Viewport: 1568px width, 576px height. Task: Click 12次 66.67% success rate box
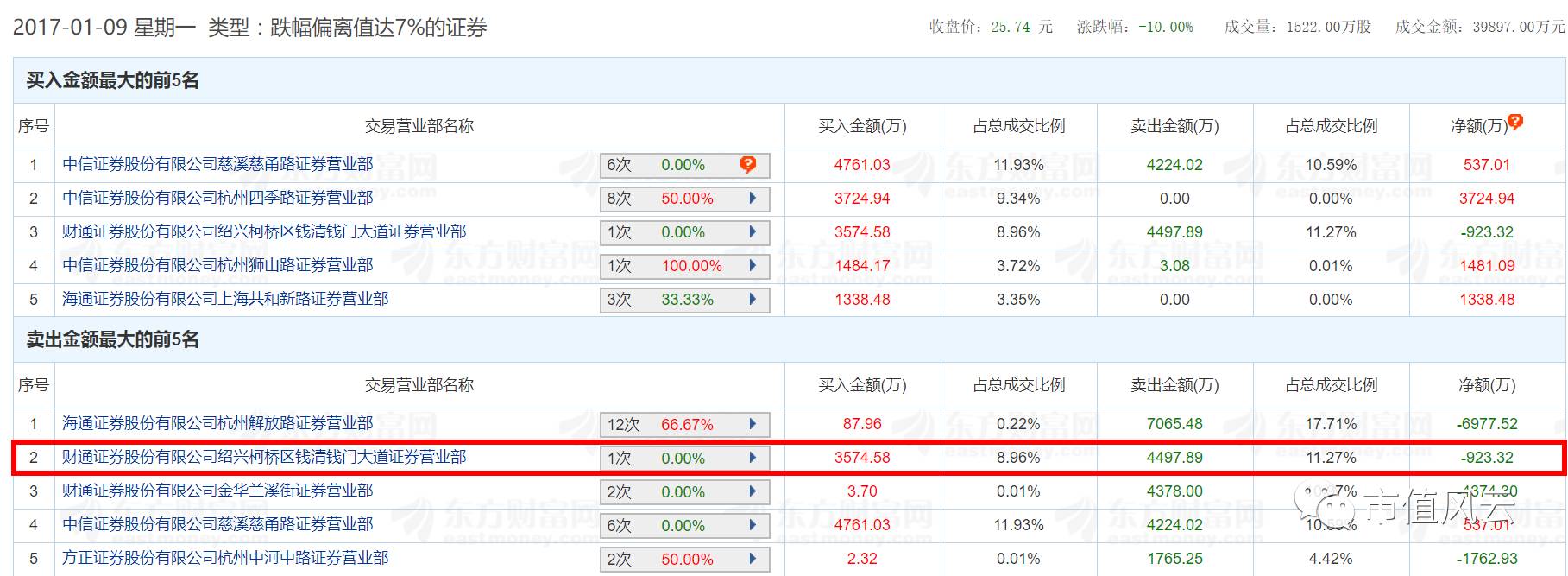pyautogui.click(x=685, y=424)
